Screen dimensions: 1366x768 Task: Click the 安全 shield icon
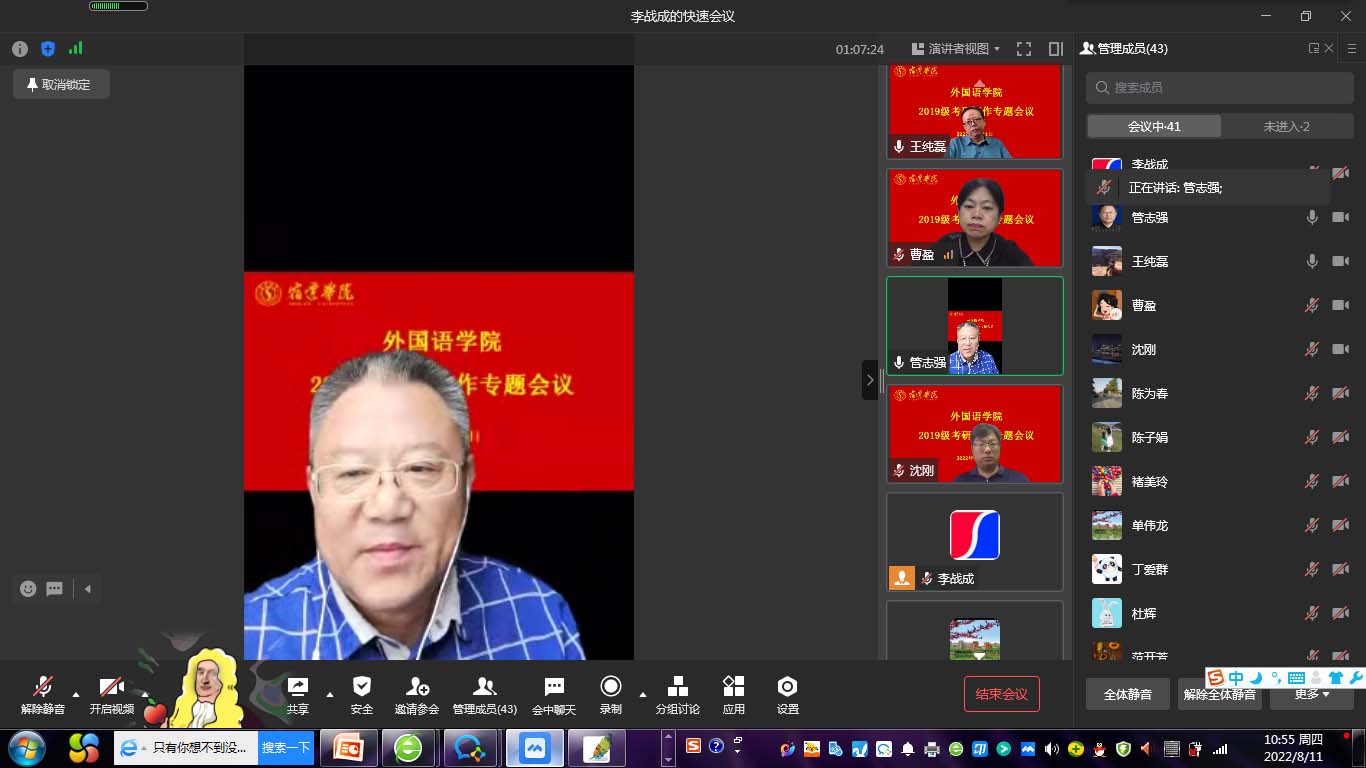coord(362,687)
